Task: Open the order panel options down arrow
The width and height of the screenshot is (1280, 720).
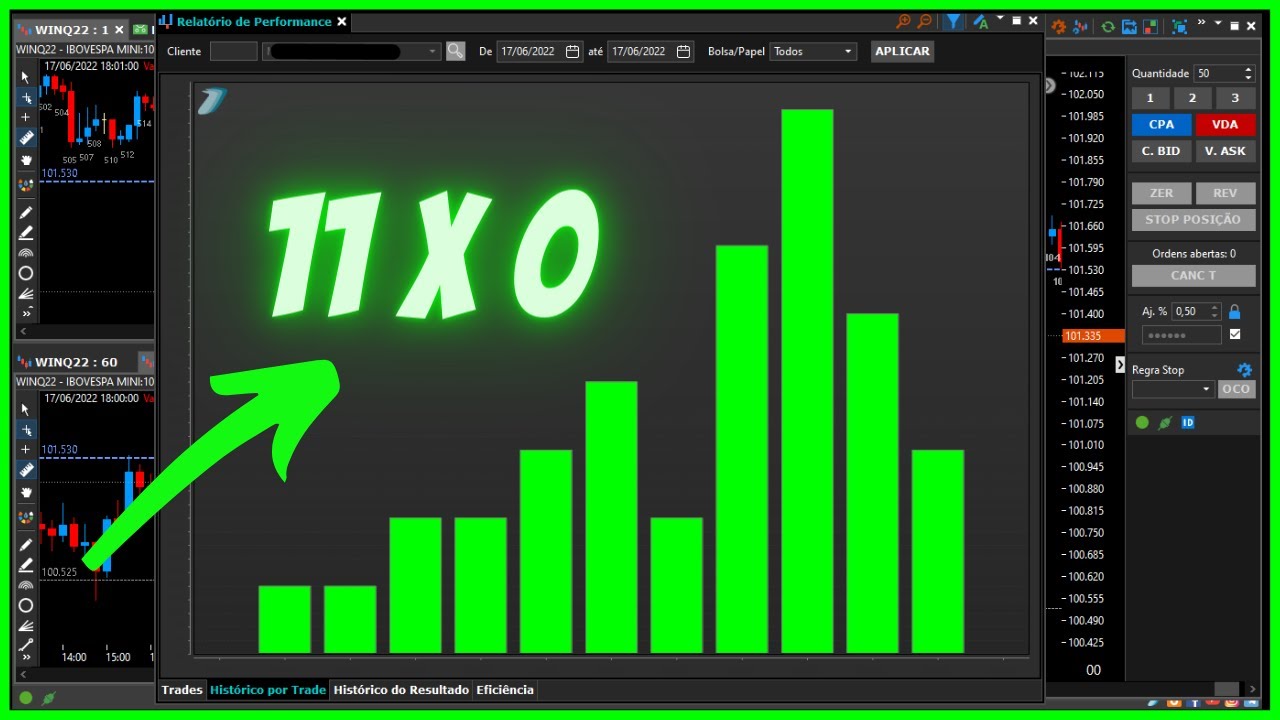Action: click(1217, 24)
